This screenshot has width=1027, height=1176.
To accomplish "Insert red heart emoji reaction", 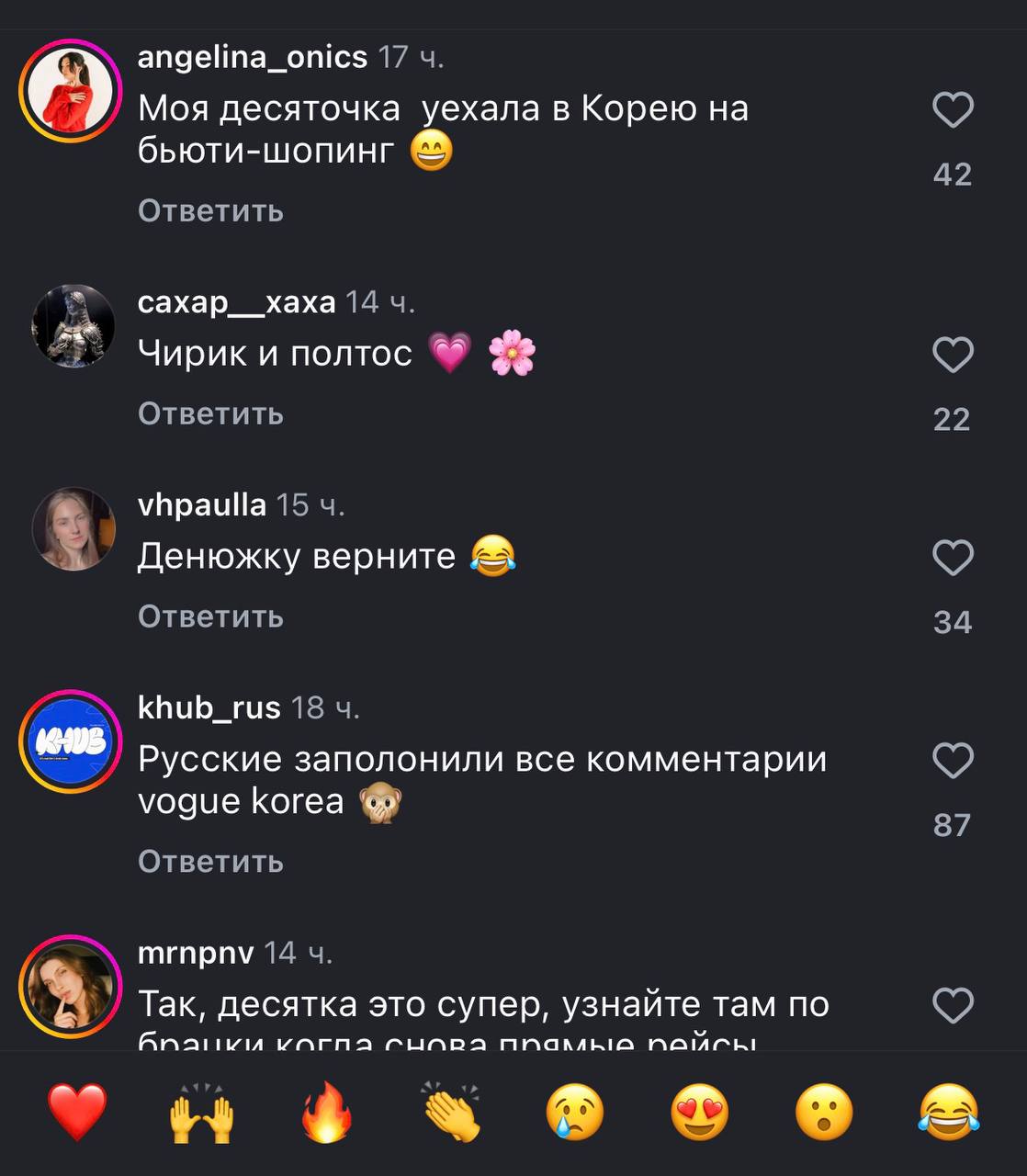I will (78, 1112).
